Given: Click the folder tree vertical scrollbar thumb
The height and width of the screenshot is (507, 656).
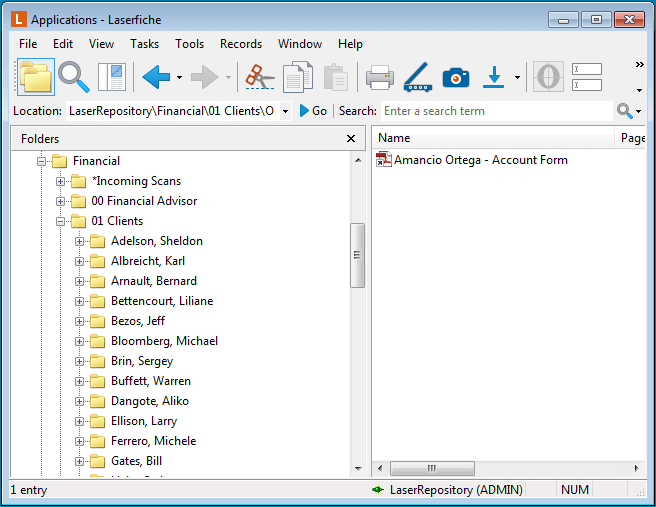Looking at the screenshot, I should pyautogui.click(x=357, y=255).
